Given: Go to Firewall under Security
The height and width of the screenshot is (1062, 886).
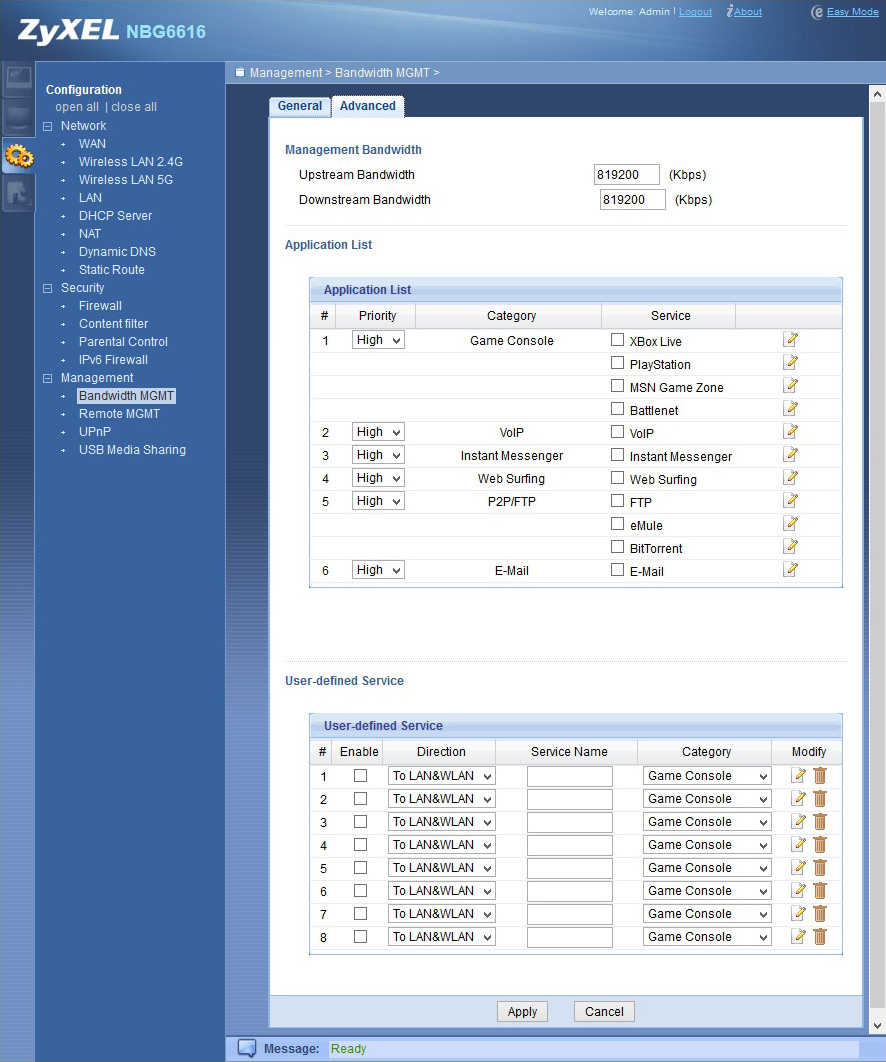Looking at the screenshot, I should (100, 305).
